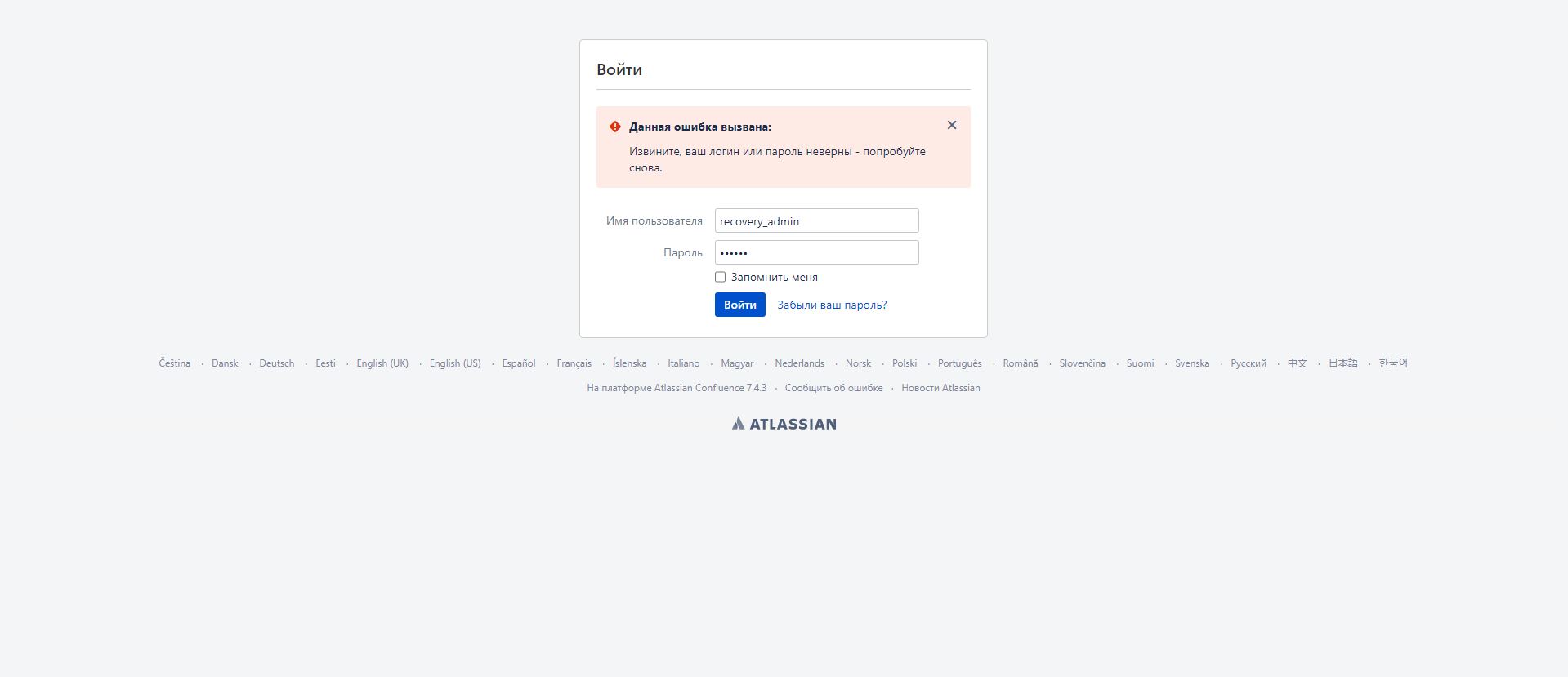This screenshot has width=1568, height=677.
Task: Select the Deutsch language link
Action: [277, 363]
